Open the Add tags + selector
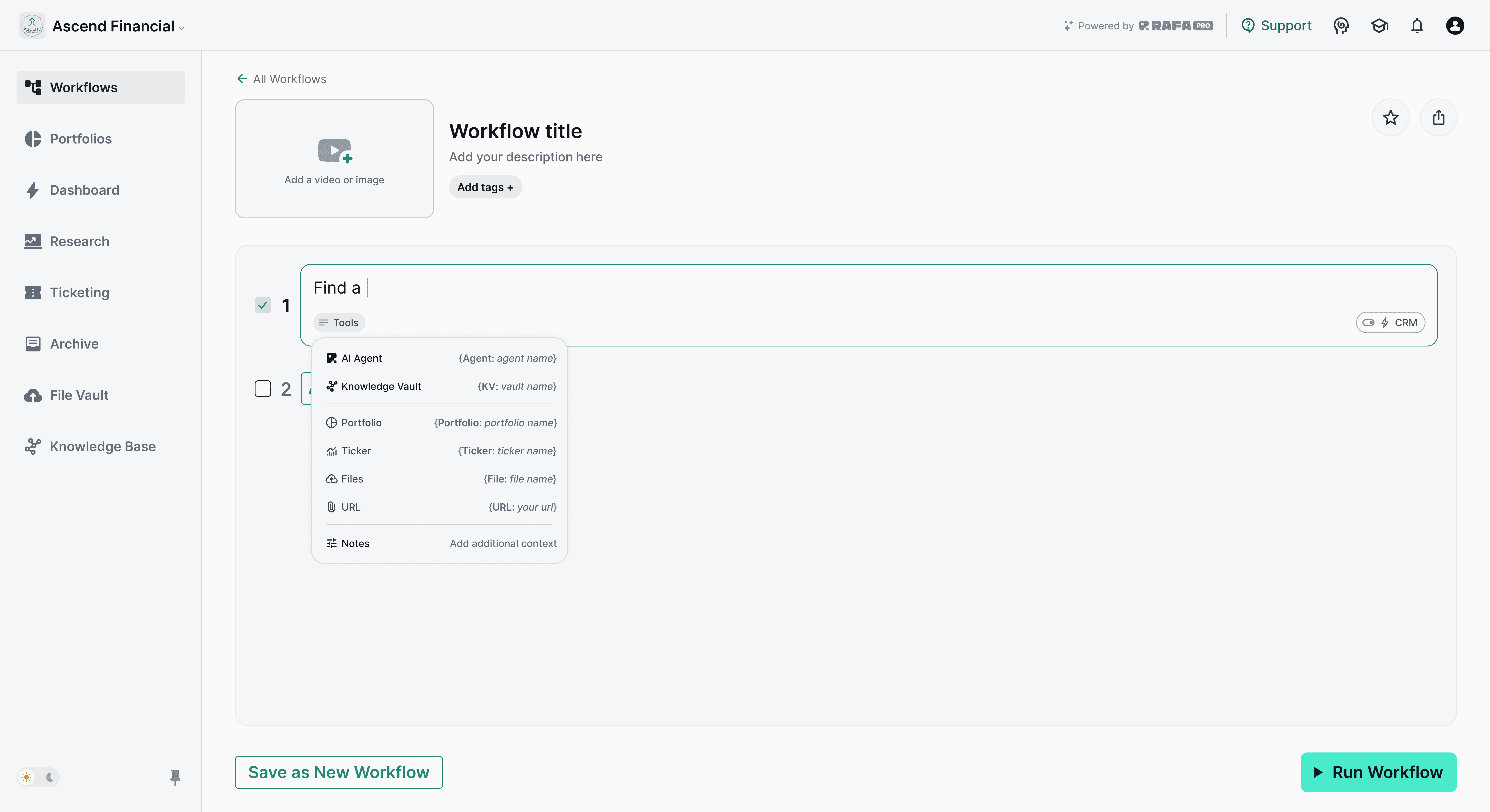The width and height of the screenshot is (1490, 812). click(x=485, y=187)
